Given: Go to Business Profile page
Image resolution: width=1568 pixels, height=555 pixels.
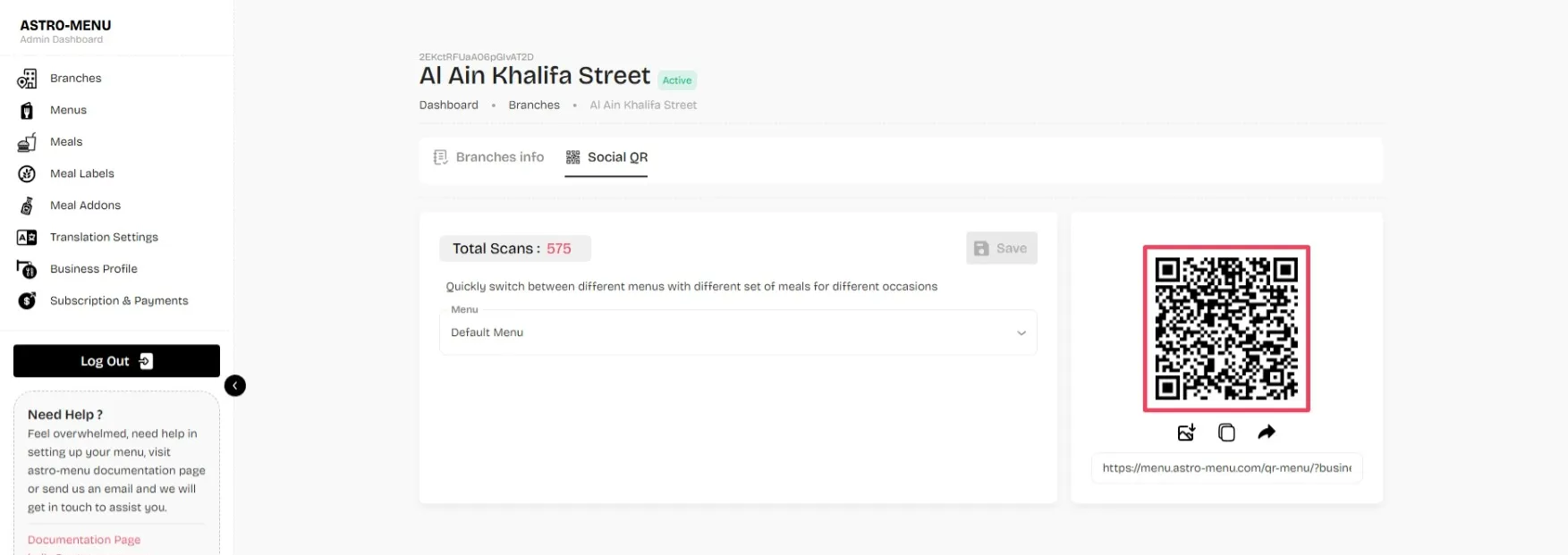Looking at the screenshot, I should click(94, 269).
